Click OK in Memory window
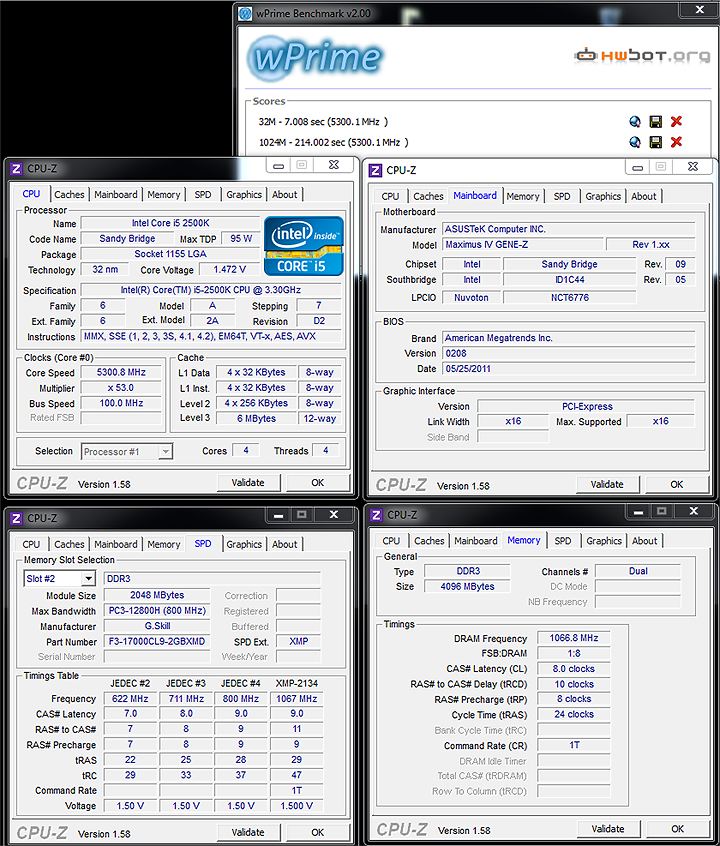Screen dimensions: 720x846 (678, 829)
